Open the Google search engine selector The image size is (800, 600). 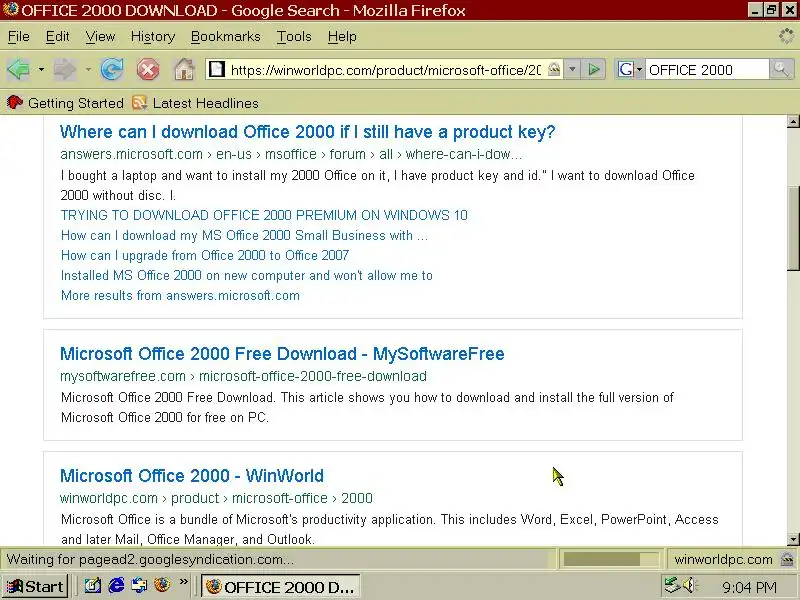(630, 69)
